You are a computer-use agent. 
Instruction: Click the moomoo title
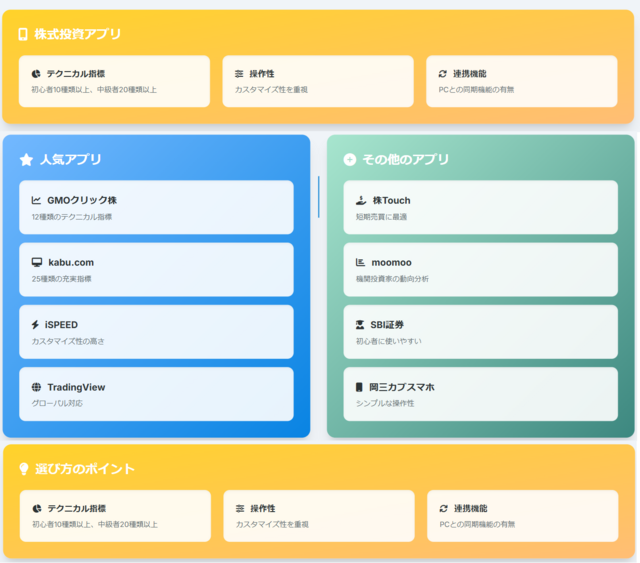coord(391,263)
